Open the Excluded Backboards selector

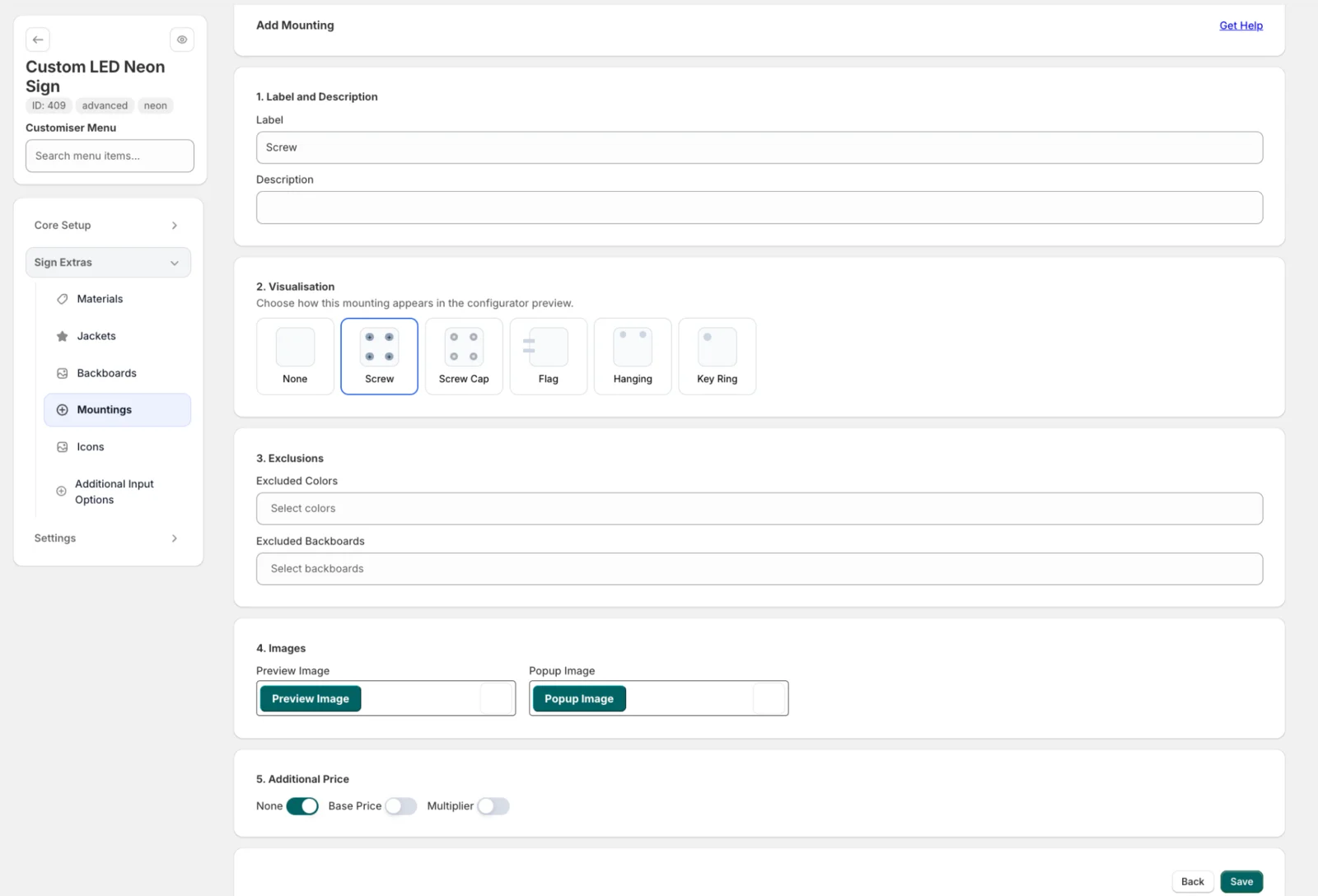click(x=759, y=569)
